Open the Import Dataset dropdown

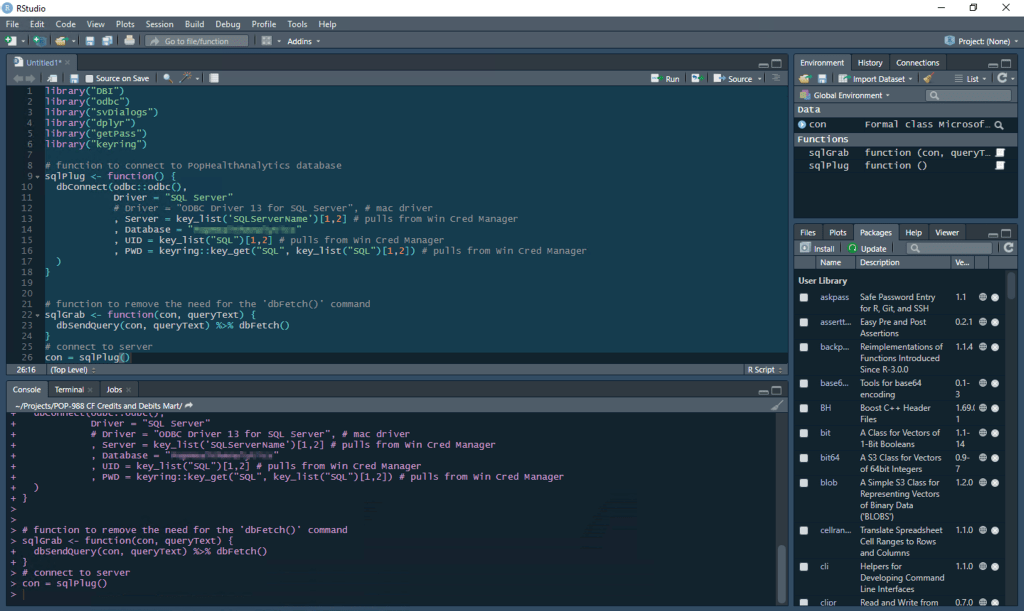click(877, 78)
